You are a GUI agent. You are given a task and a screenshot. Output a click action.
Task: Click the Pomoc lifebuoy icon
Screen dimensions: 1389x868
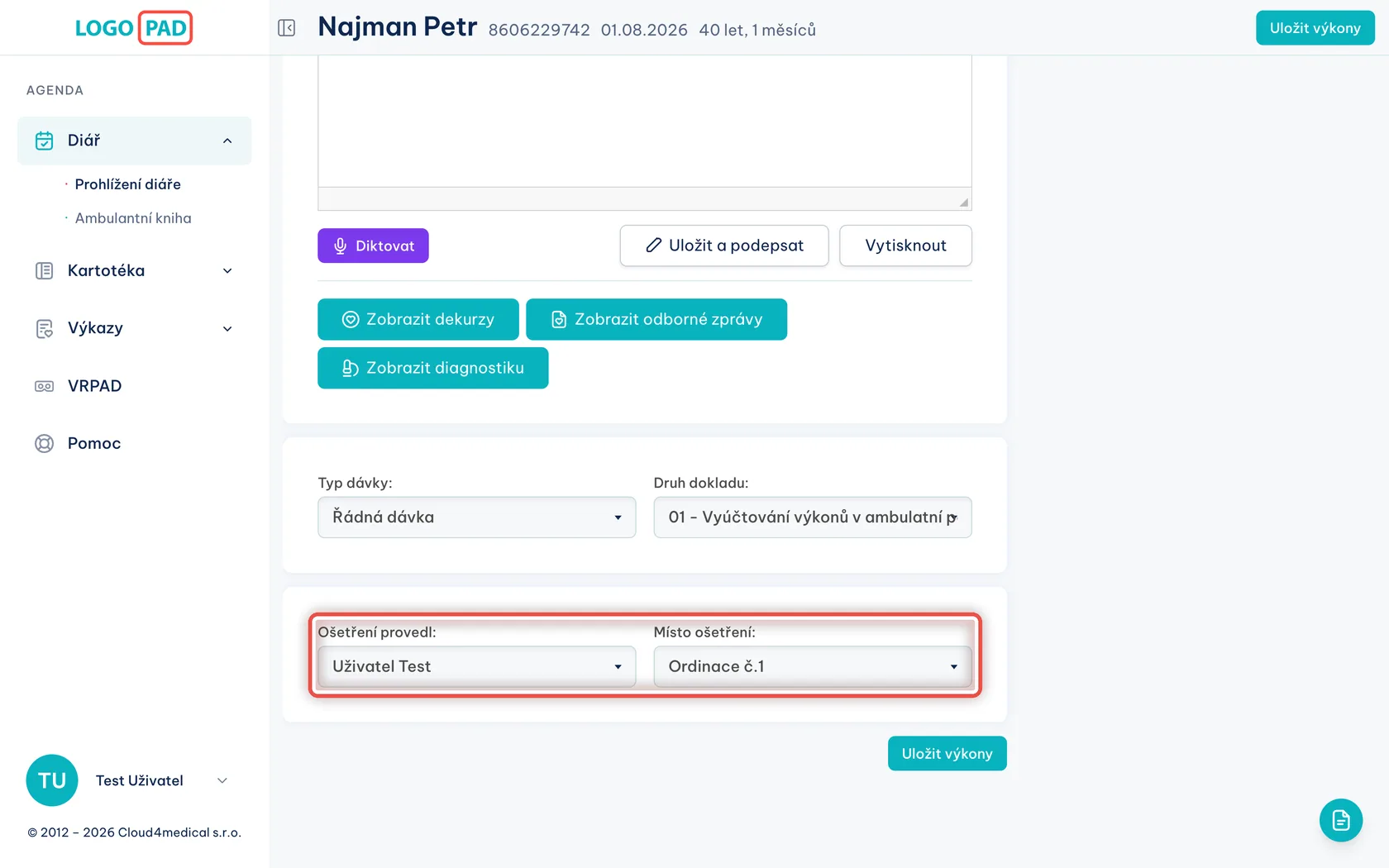45,444
